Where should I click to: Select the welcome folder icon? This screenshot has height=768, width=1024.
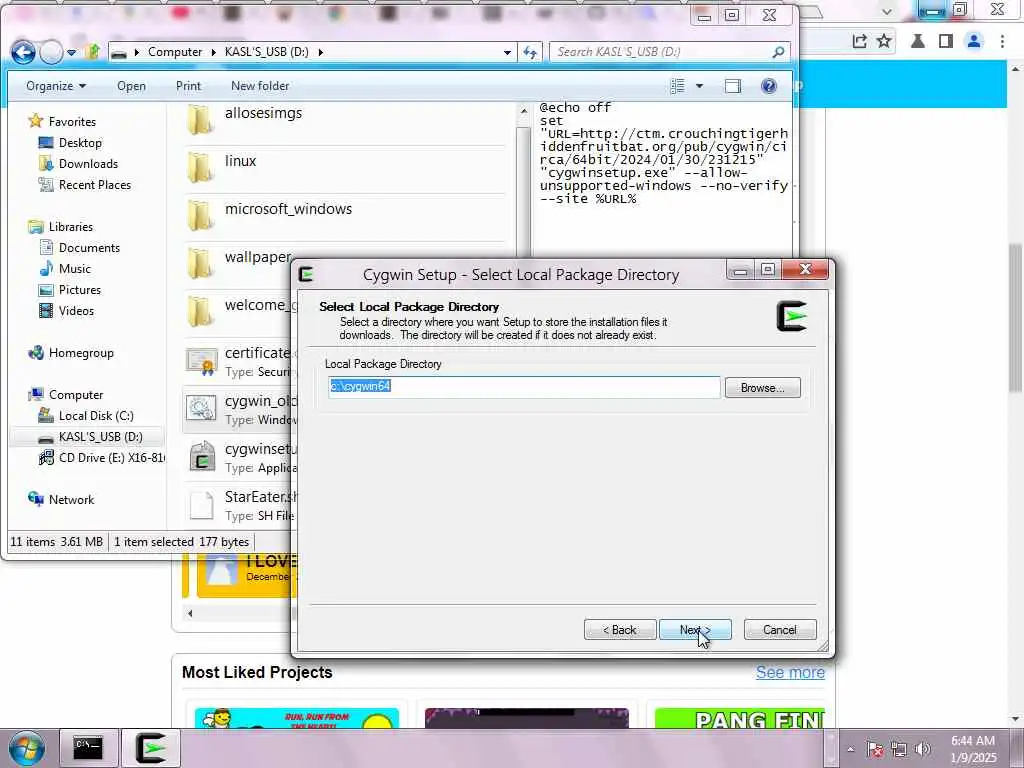tap(200, 312)
